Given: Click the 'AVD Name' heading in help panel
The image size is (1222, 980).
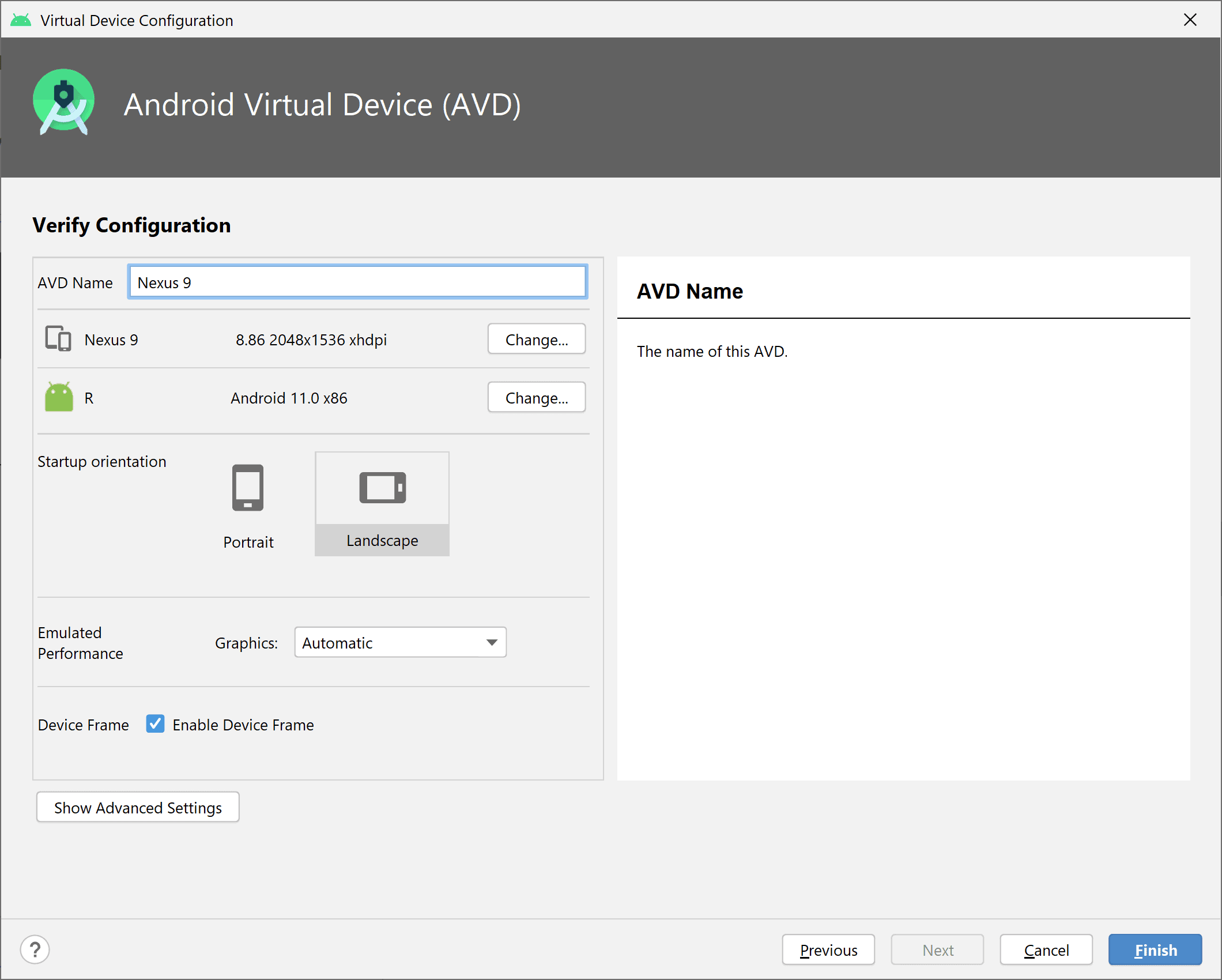Looking at the screenshot, I should 689,291.
